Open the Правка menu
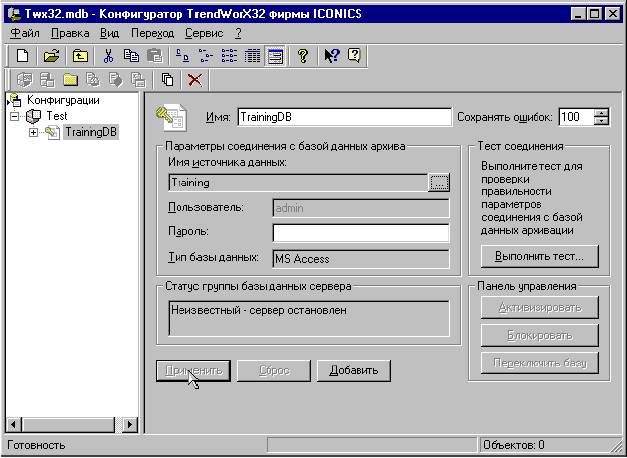This screenshot has height=458, width=627. (70, 33)
